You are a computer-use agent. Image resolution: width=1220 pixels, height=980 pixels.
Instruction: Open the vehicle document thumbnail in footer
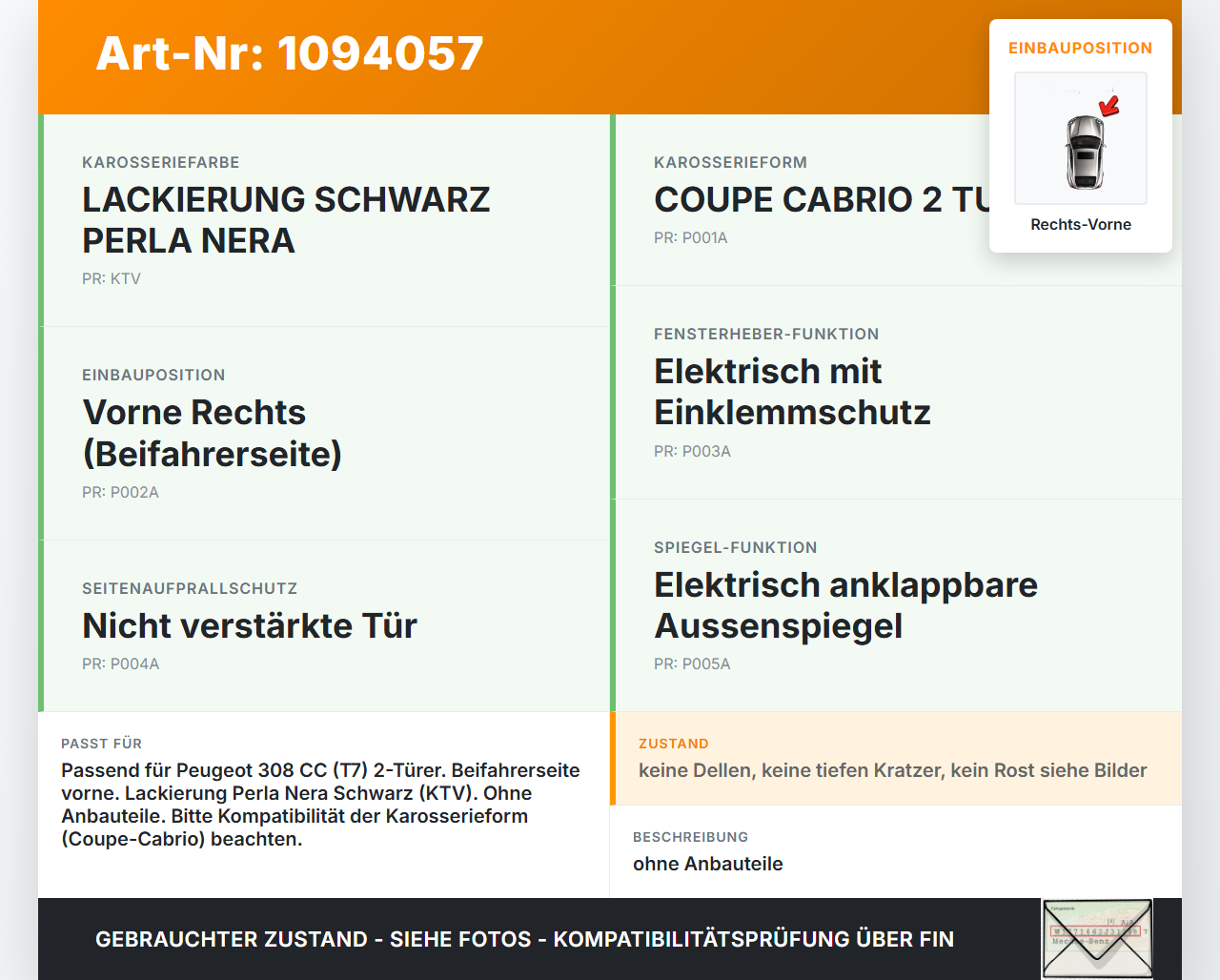point(1097,939)
